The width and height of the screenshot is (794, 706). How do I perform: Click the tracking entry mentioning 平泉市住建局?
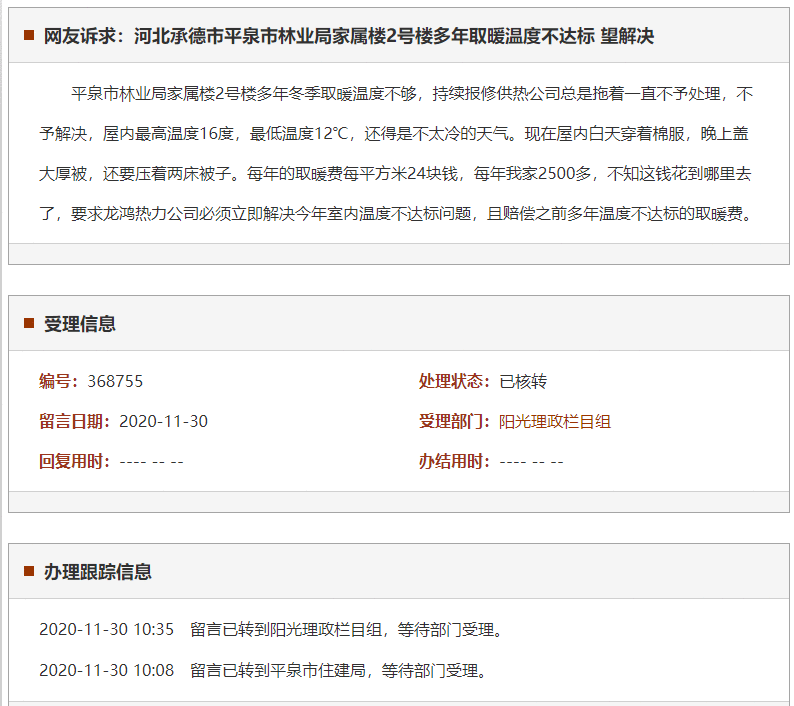(x=338, y=670)
